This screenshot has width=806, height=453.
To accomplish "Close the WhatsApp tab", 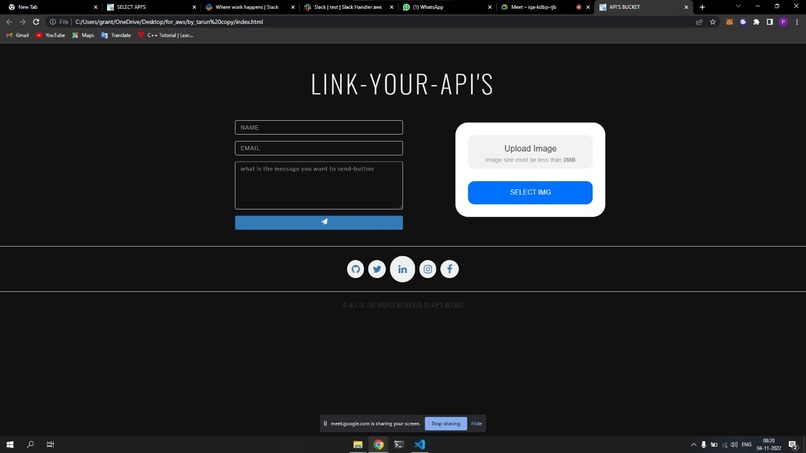I will tap(489, 7).
